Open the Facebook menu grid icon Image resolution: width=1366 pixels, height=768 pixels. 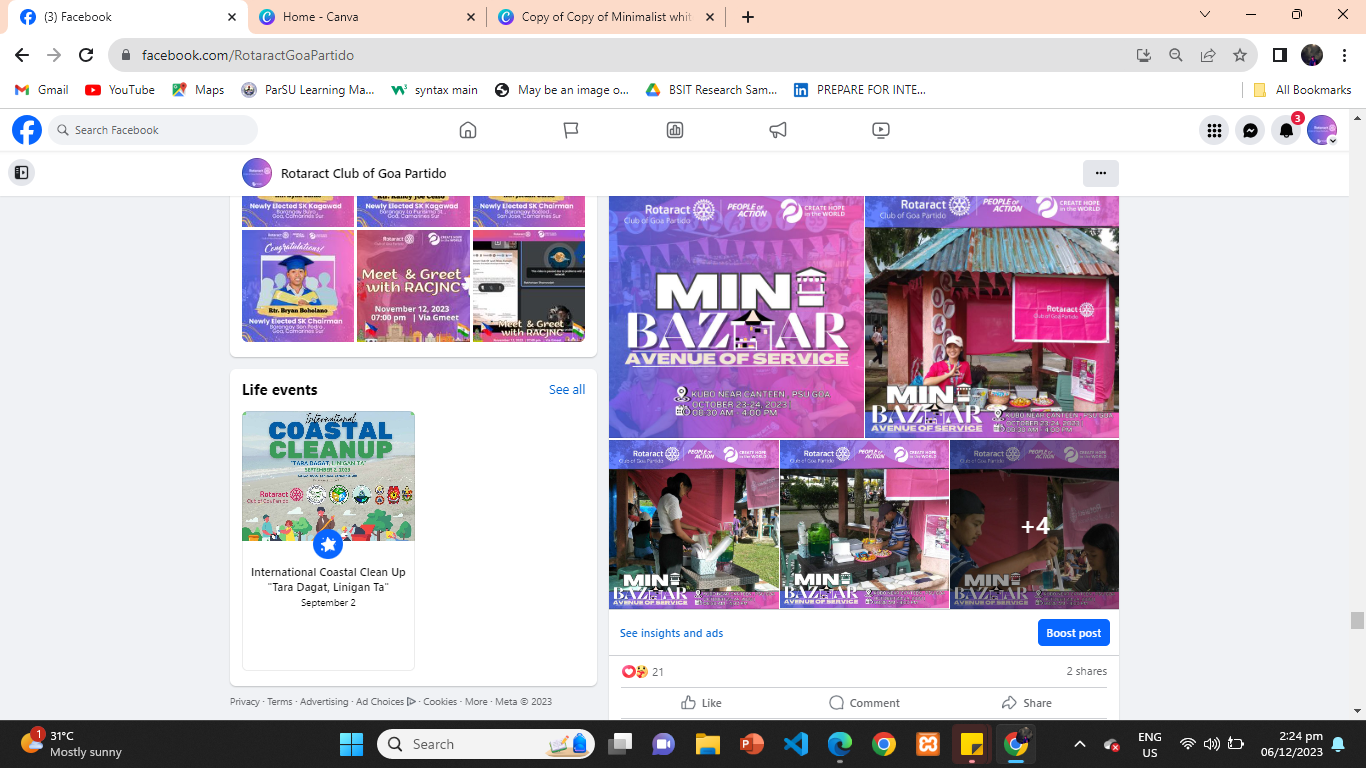coord(1214,130)
